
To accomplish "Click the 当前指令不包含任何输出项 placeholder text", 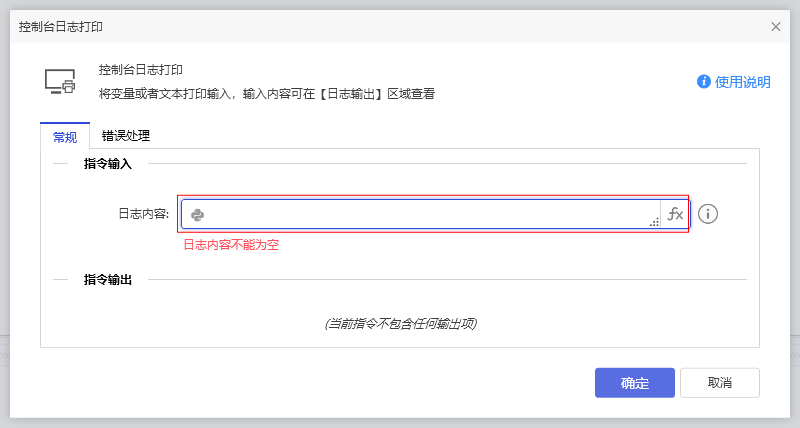I will tap(400, 324).
